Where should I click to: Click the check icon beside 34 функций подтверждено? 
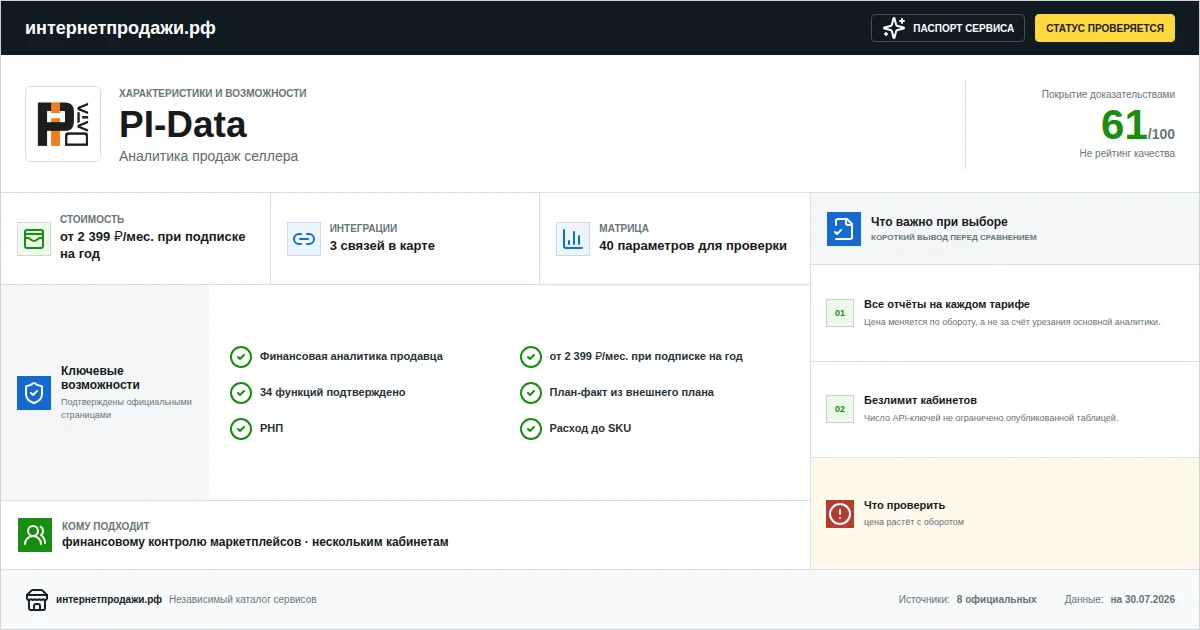click(241, 393)
